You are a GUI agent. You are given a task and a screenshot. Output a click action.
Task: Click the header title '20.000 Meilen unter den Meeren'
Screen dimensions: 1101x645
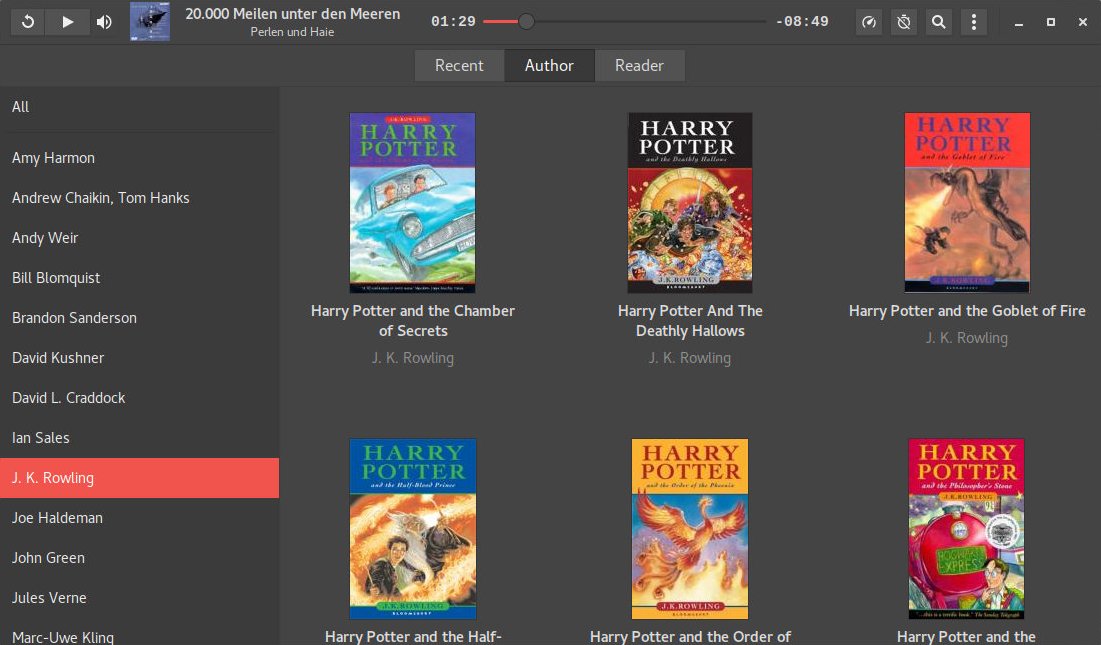pos(293,13)
